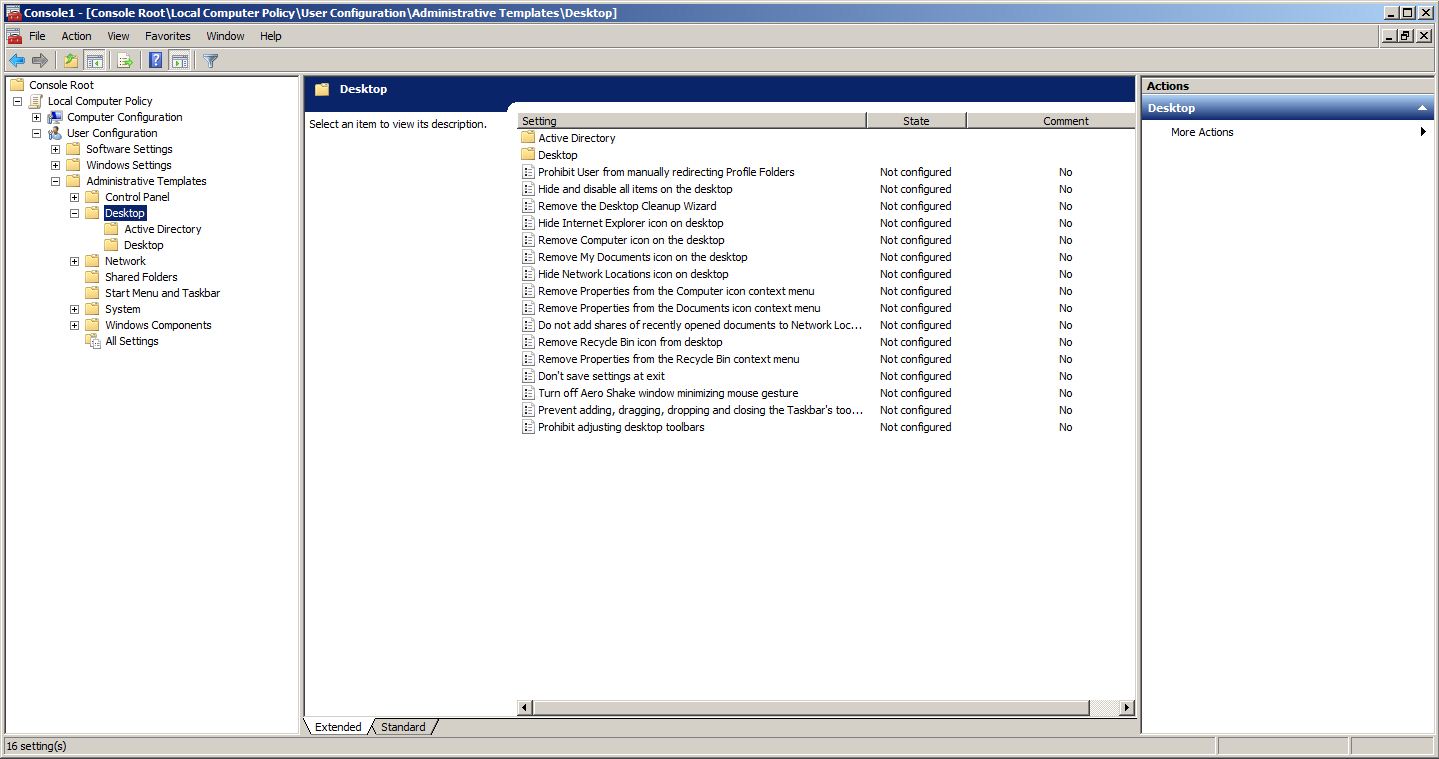Click the User Configuration user icon

click(55, 133)
